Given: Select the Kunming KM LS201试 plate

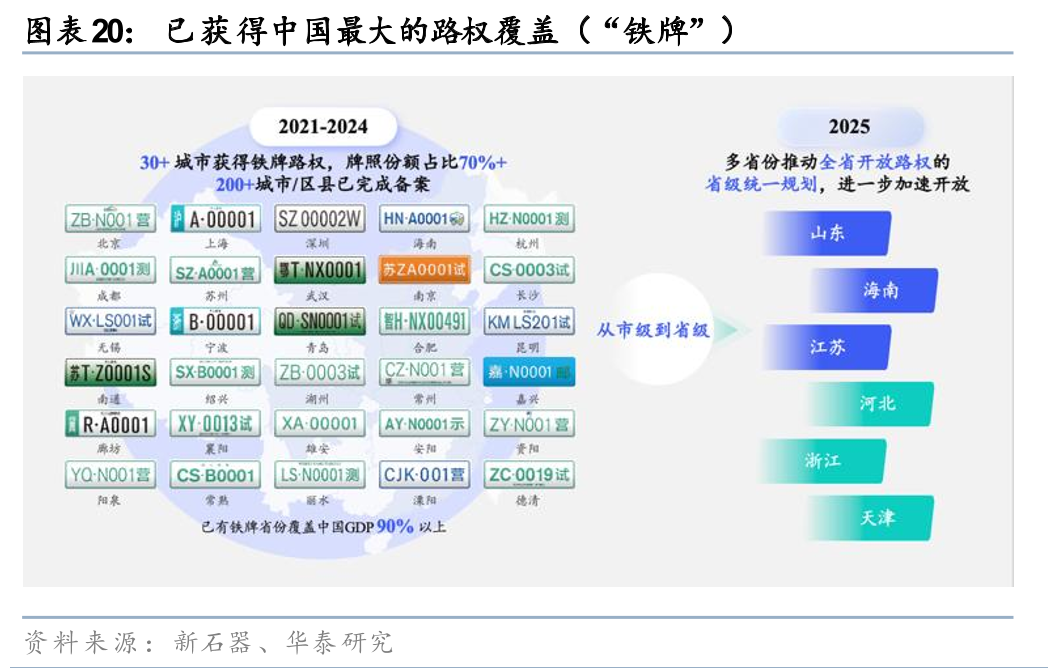Looking at the screenshot, I should point(529,321).
